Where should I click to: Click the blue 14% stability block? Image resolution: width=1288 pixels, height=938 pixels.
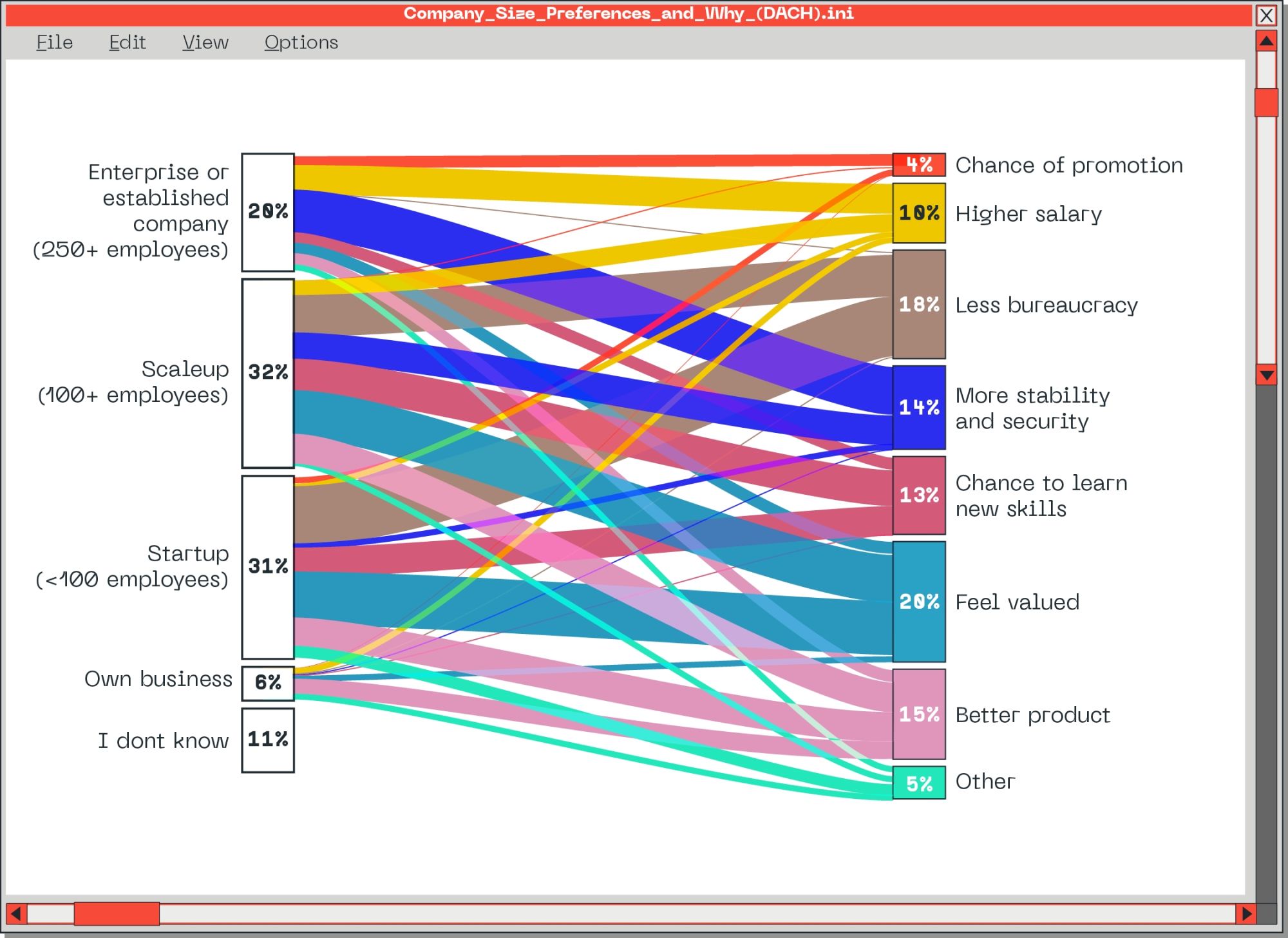click(919, 407)
